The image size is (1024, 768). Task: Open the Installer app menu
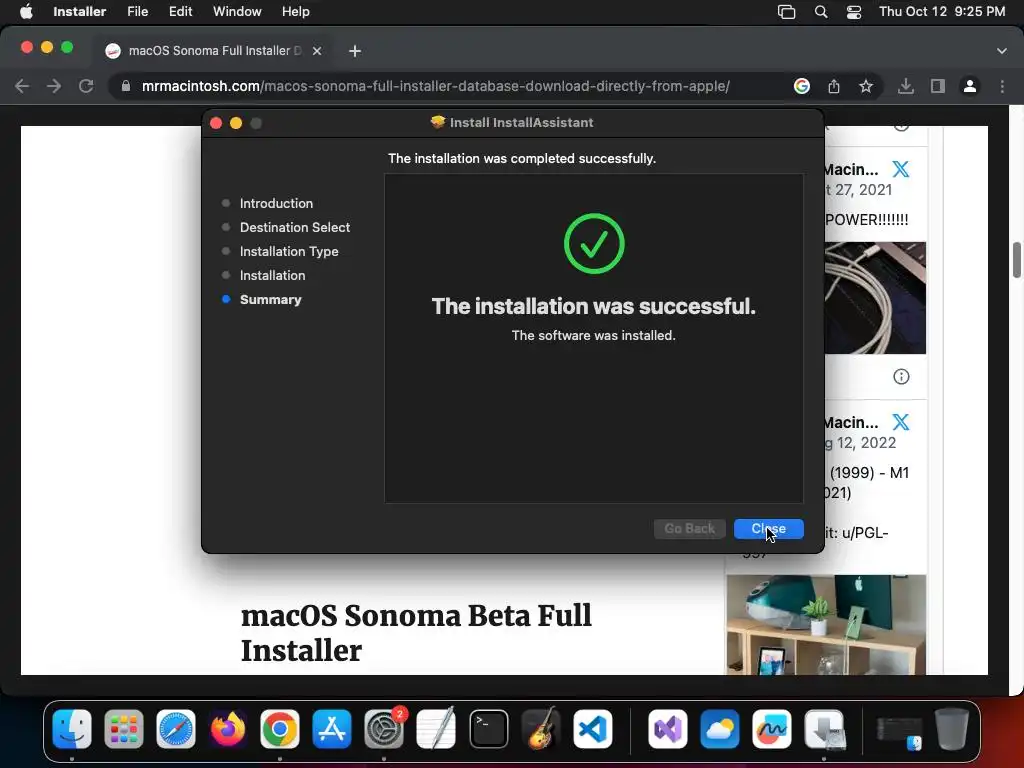point(79,12)
